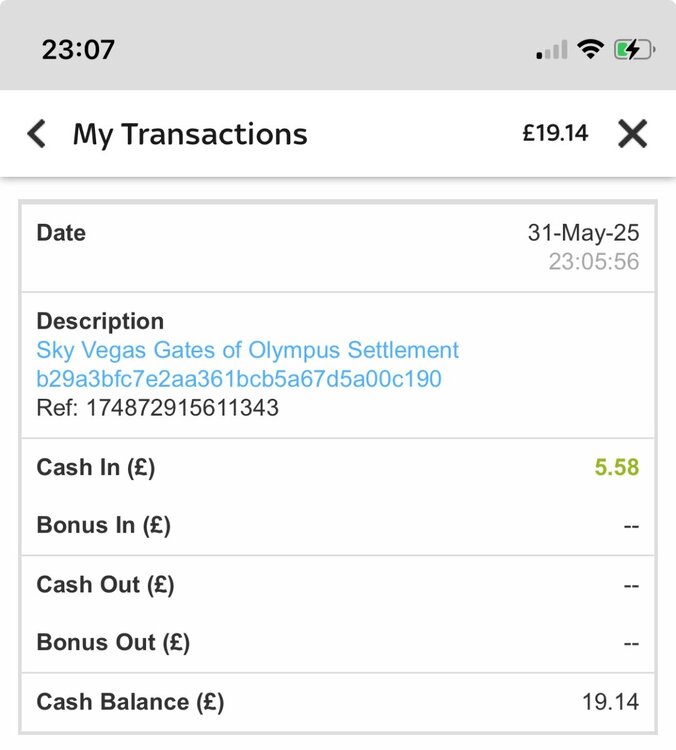The height and width of the screenshot is (750, 676).
Task: Tap the Description heading label
Action: click(100, 322)
